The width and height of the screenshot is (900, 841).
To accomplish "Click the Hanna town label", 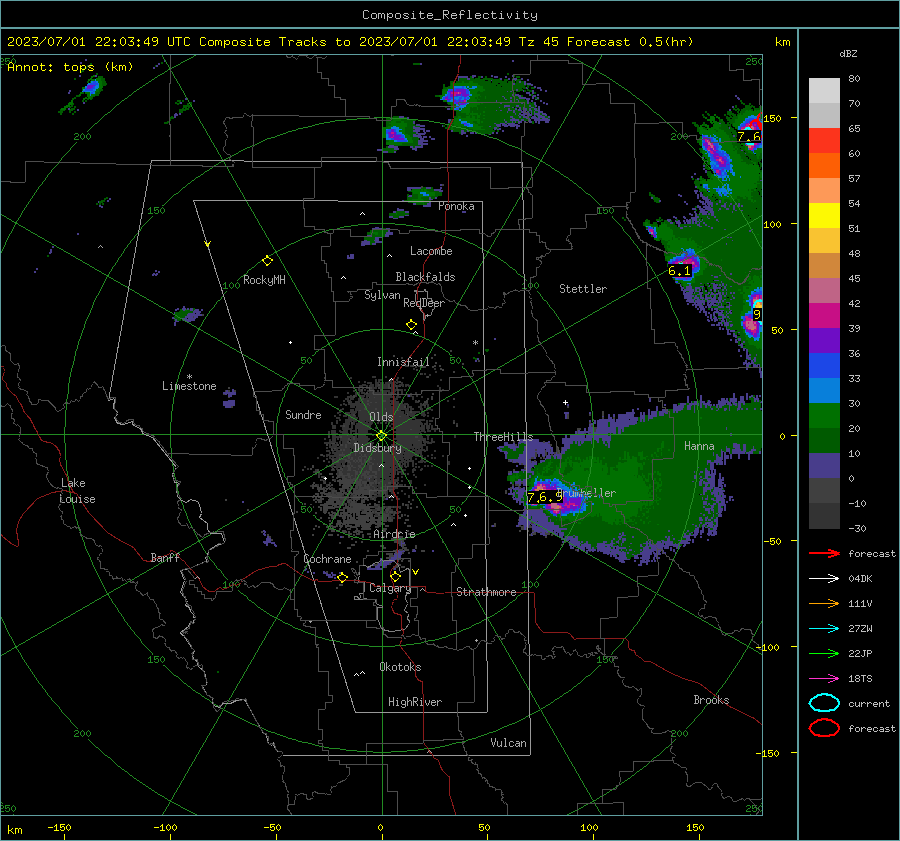I will coord(699,446).
